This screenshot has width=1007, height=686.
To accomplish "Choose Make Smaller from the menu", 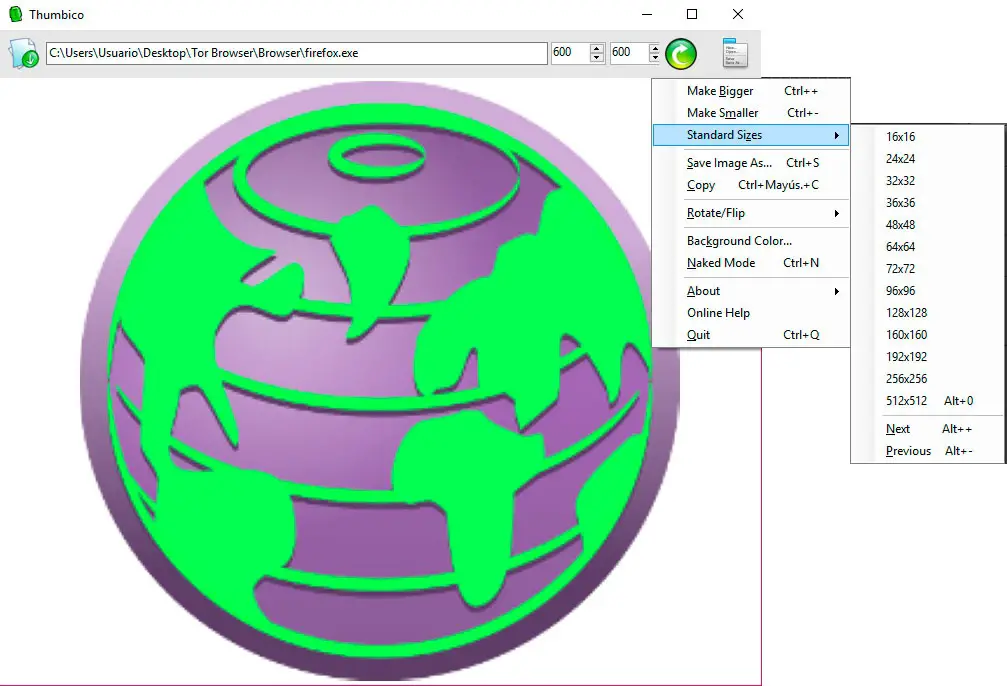I will (751, 113).
